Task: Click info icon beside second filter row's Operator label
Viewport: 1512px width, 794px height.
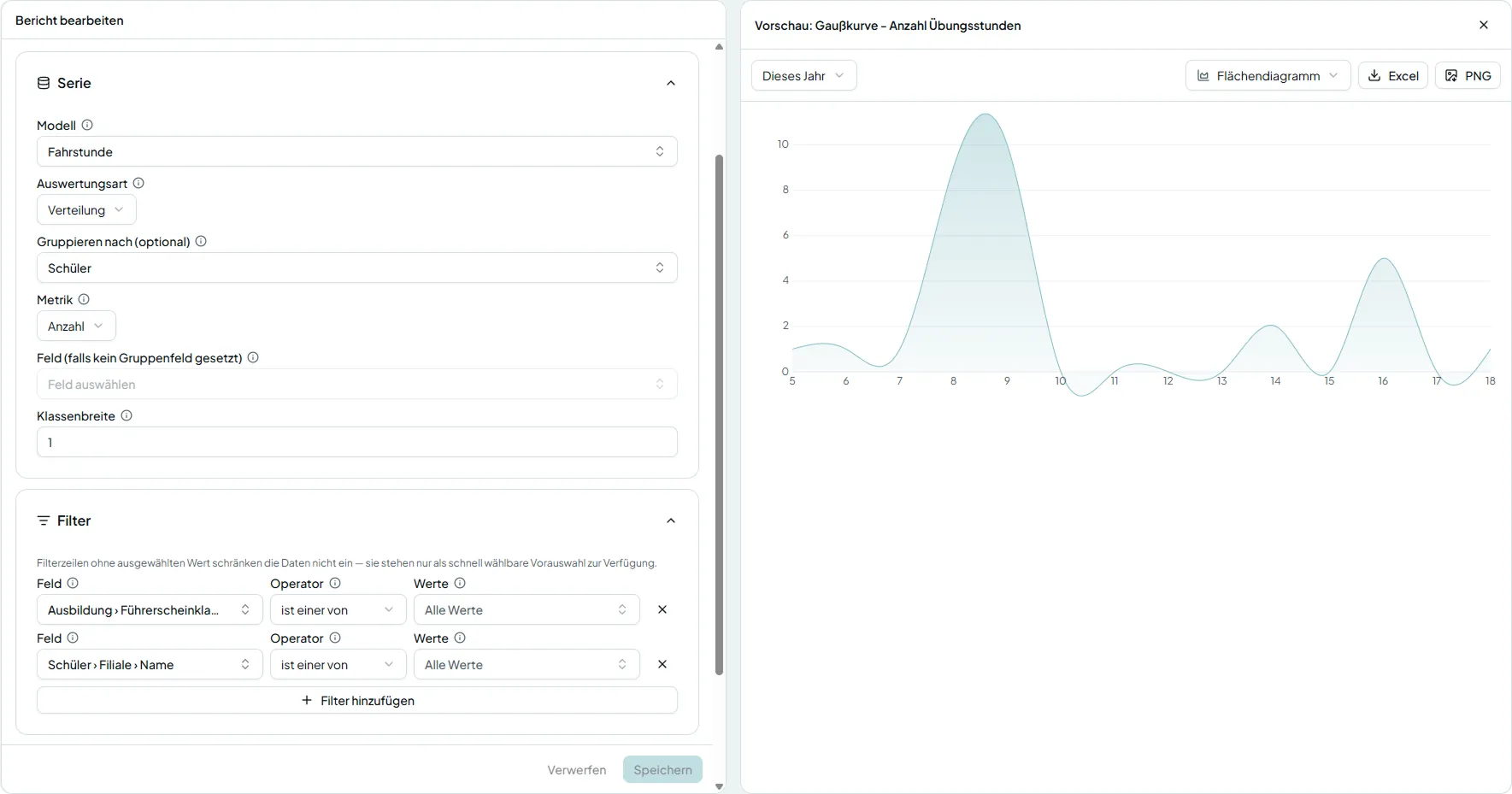Action: pyautogui.click(x=335, y=638)
